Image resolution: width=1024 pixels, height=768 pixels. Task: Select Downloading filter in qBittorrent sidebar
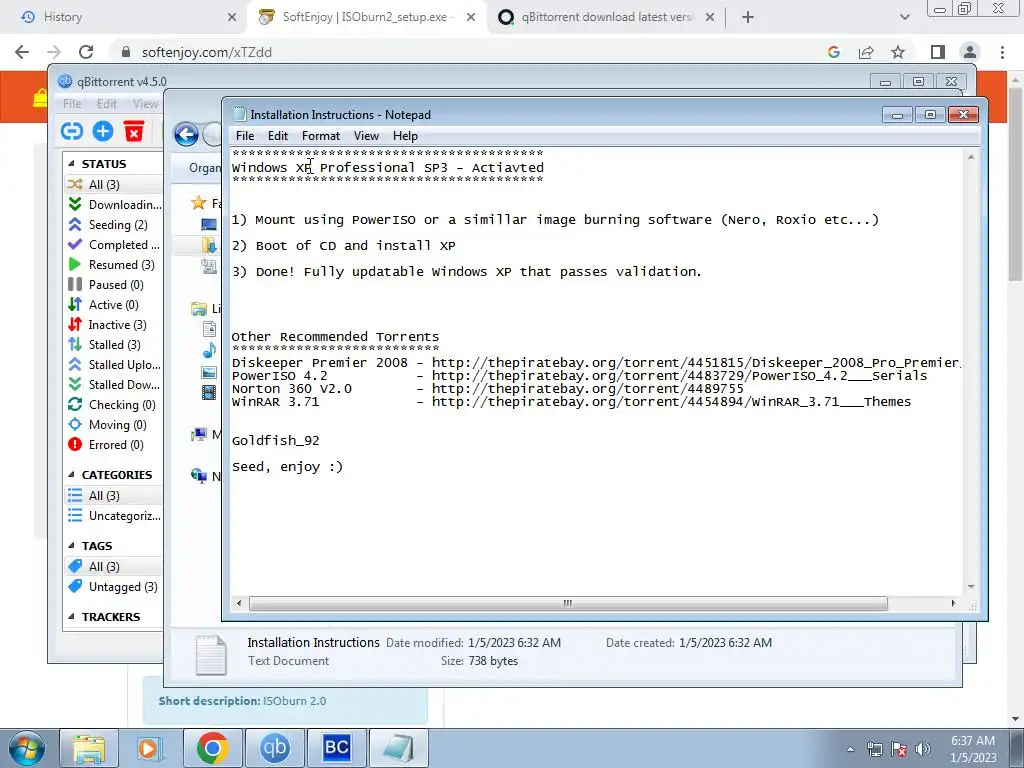point(114,204)
